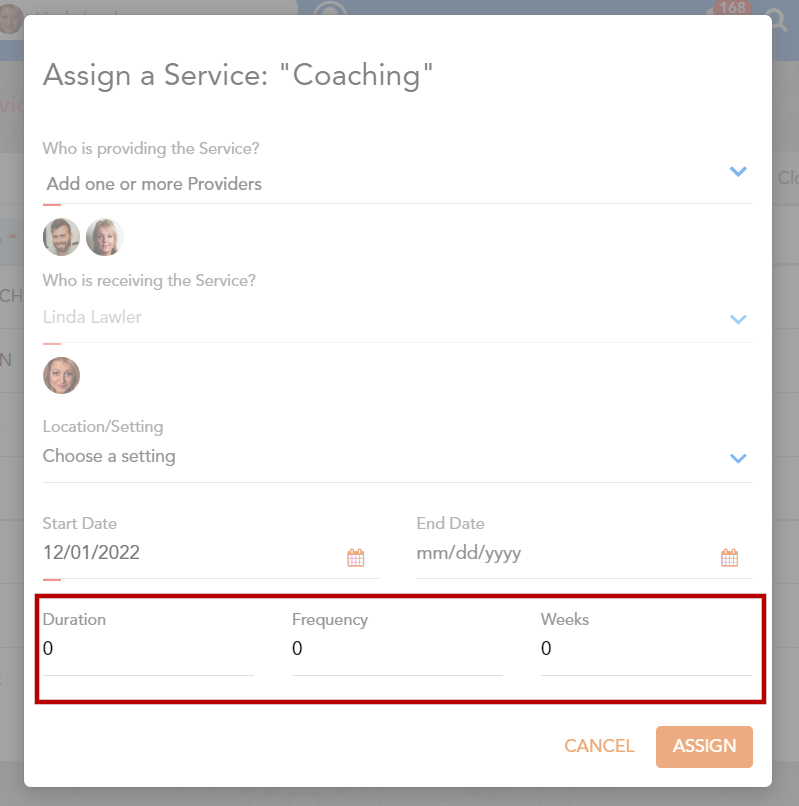Click the Frequency input field
Viewport: 799px width, 806px height.
tap(397, 650)
